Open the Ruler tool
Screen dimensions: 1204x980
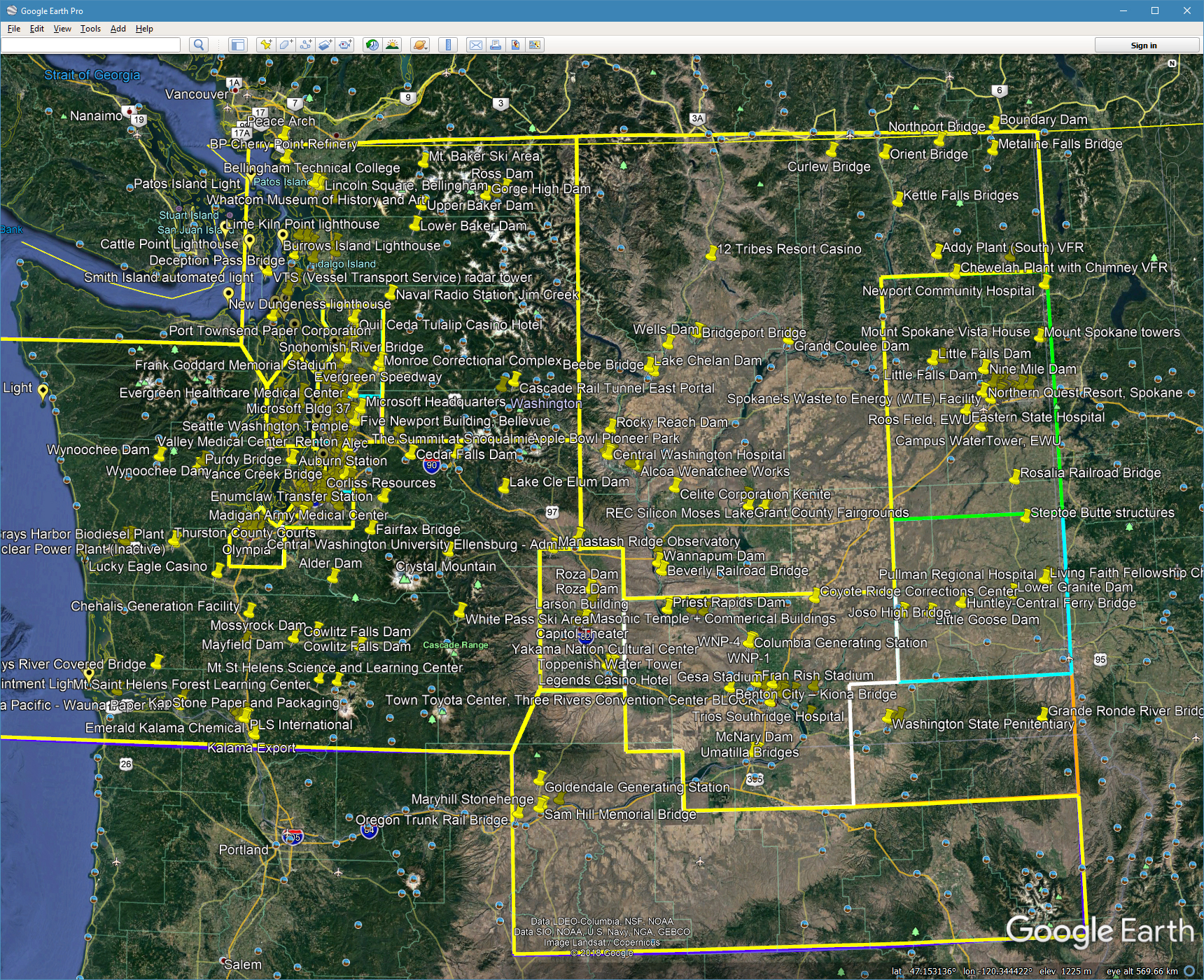tap(448, 45)
